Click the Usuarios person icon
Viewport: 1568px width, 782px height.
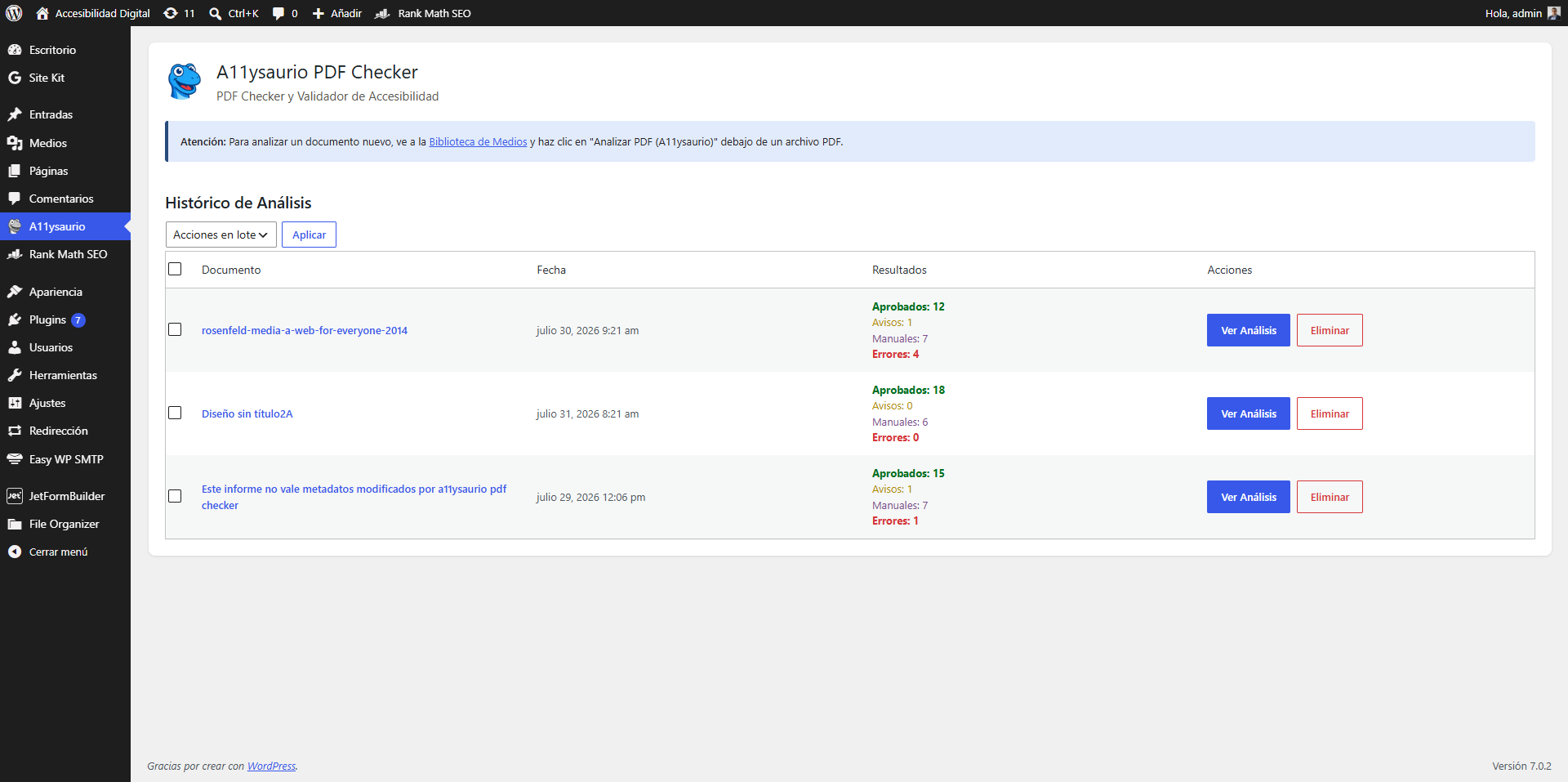tap(15, 347)
